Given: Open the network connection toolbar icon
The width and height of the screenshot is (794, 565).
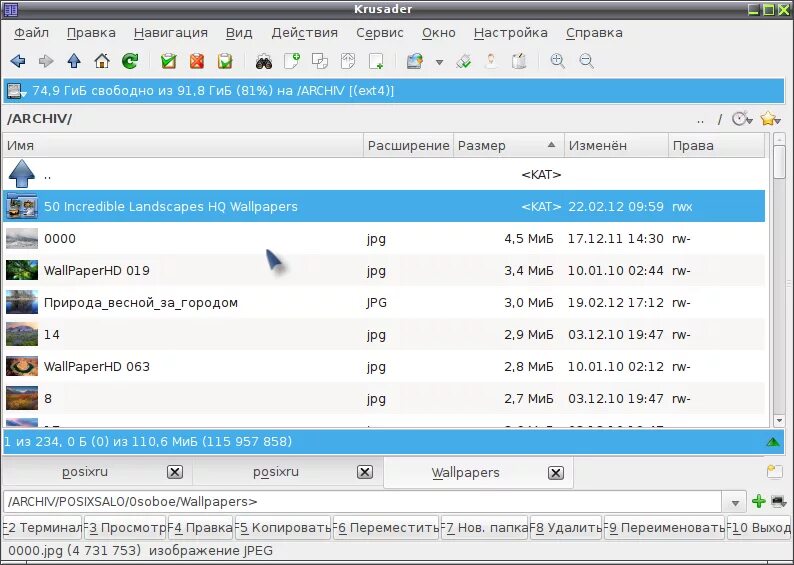Looking at the screenshot, I should tap(415, 61).
